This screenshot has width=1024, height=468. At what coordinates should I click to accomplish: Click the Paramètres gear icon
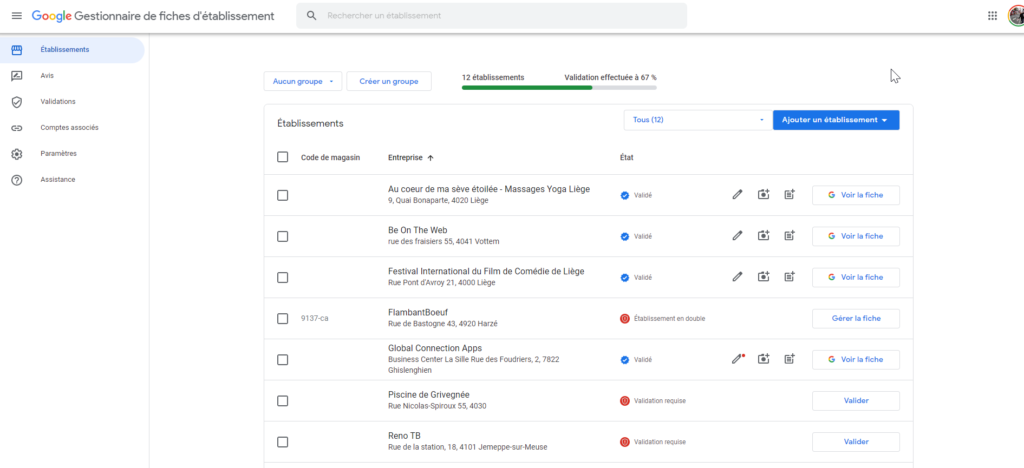(17, 154)
